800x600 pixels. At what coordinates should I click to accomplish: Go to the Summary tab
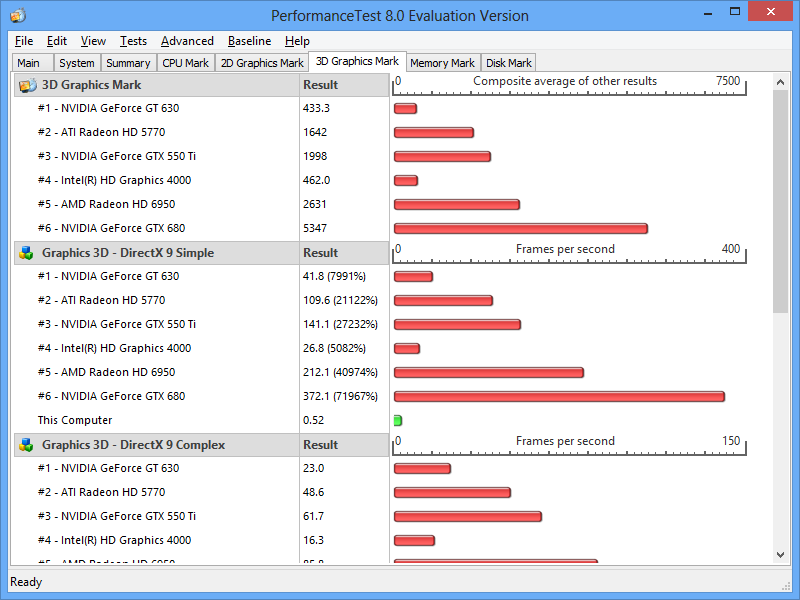129,63
